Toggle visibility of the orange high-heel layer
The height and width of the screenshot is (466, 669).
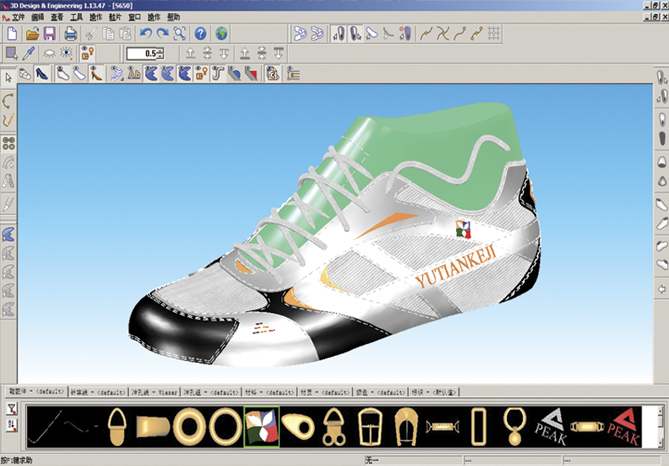tap(96, 74)
